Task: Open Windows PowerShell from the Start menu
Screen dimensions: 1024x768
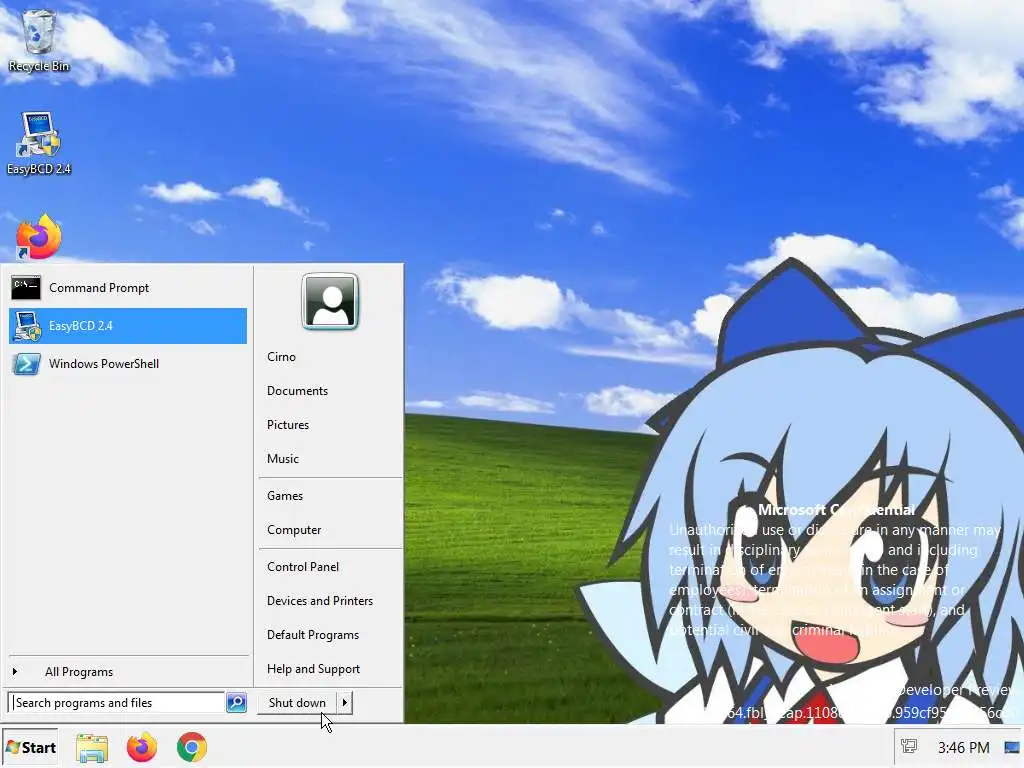Action: coord(128,364)
